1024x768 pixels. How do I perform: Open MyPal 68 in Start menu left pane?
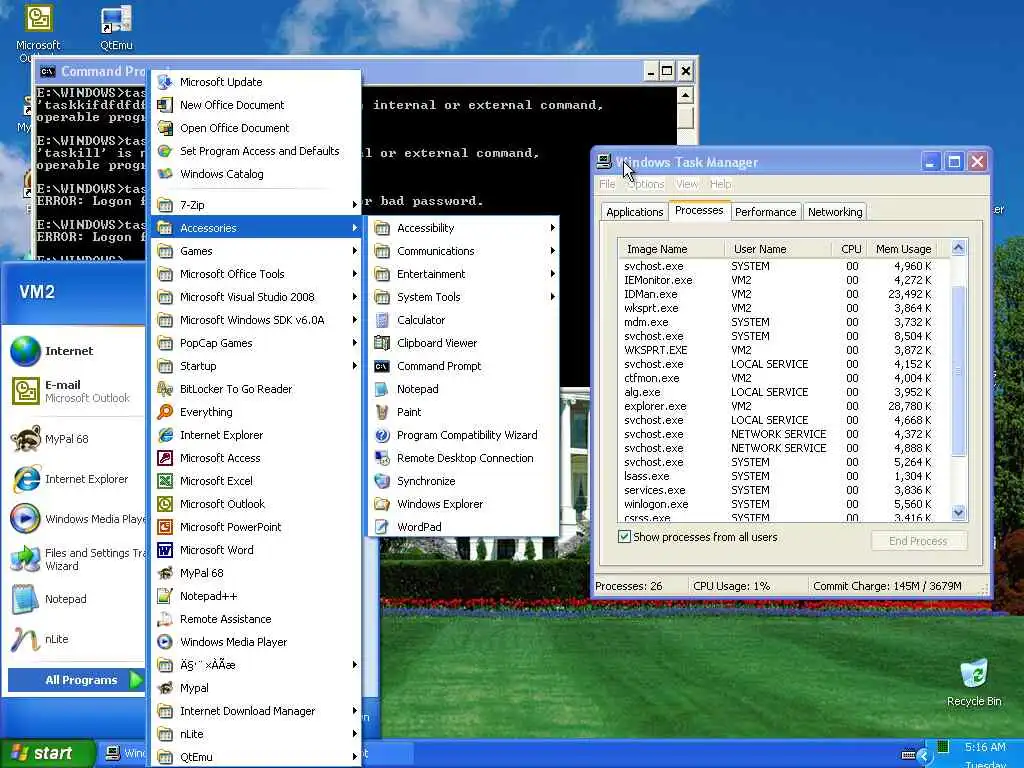click(x=73, y=439)
